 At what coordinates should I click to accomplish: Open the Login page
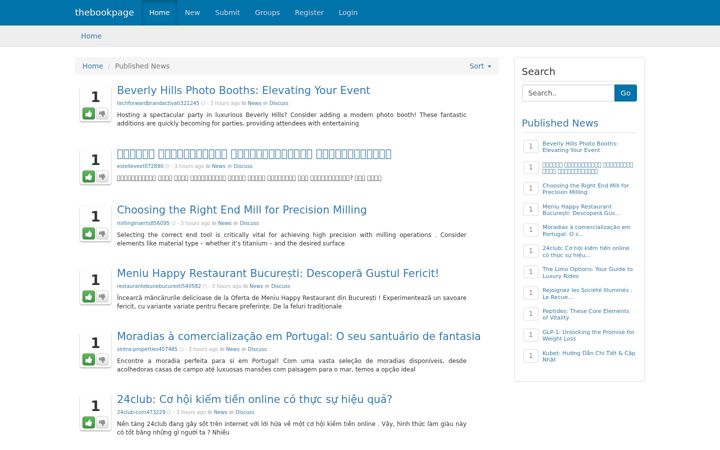pyautogui.click(x=348, y=12)
